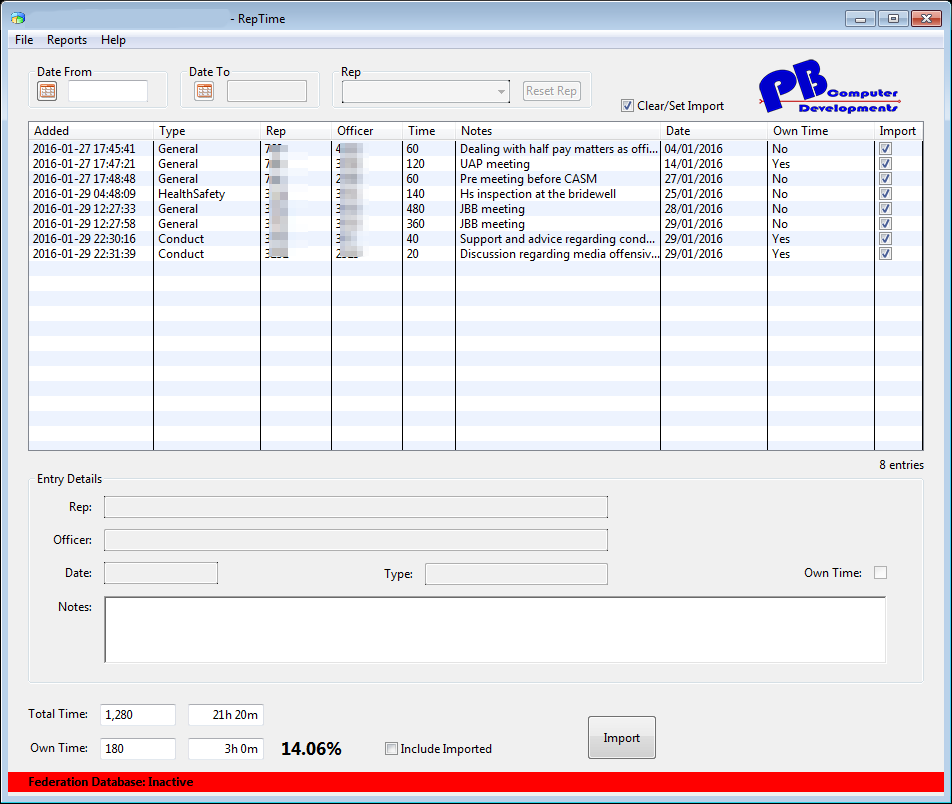Click the RepTime app icon in title bar
Viewport: 952px width, 804px height.
coord(18,18)
